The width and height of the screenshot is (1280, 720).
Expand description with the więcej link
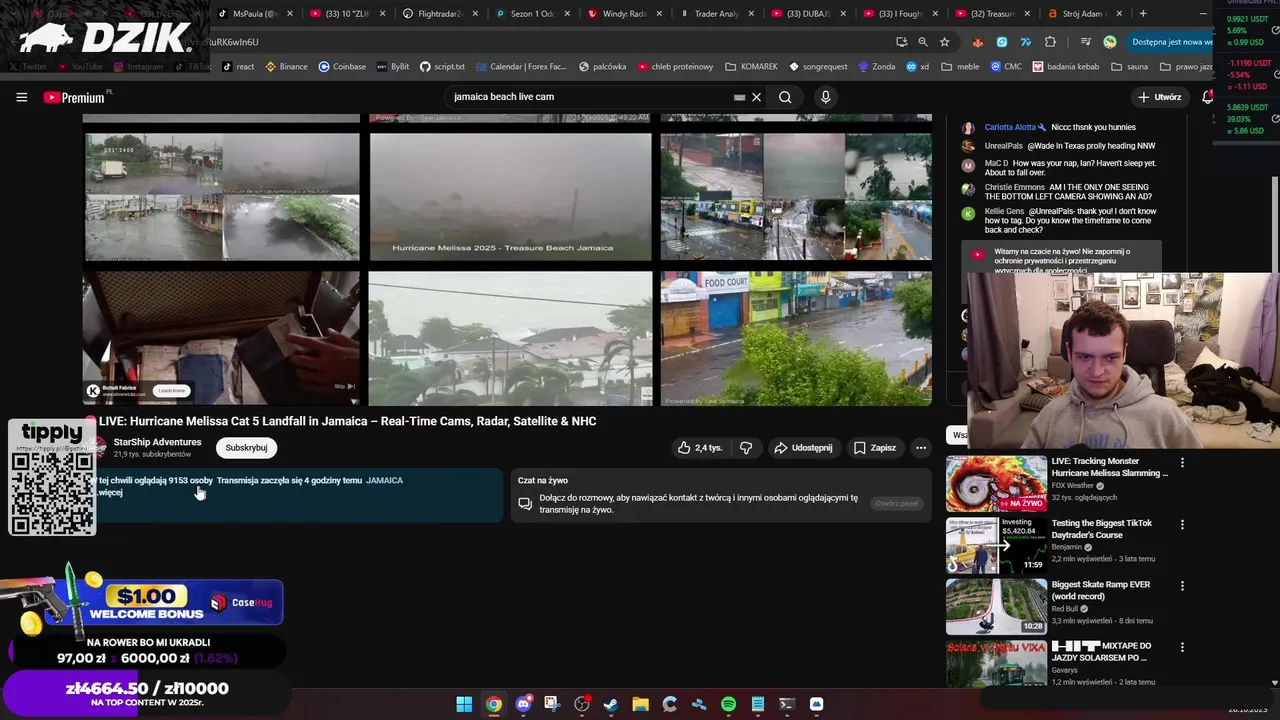pos(110,492)
